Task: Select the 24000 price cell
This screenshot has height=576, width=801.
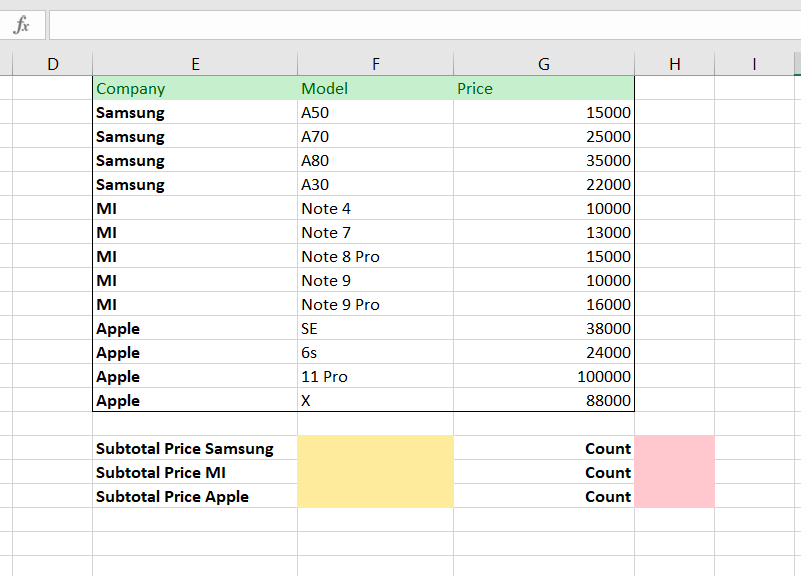Action: pyautogui.click(x=544, y=352)
